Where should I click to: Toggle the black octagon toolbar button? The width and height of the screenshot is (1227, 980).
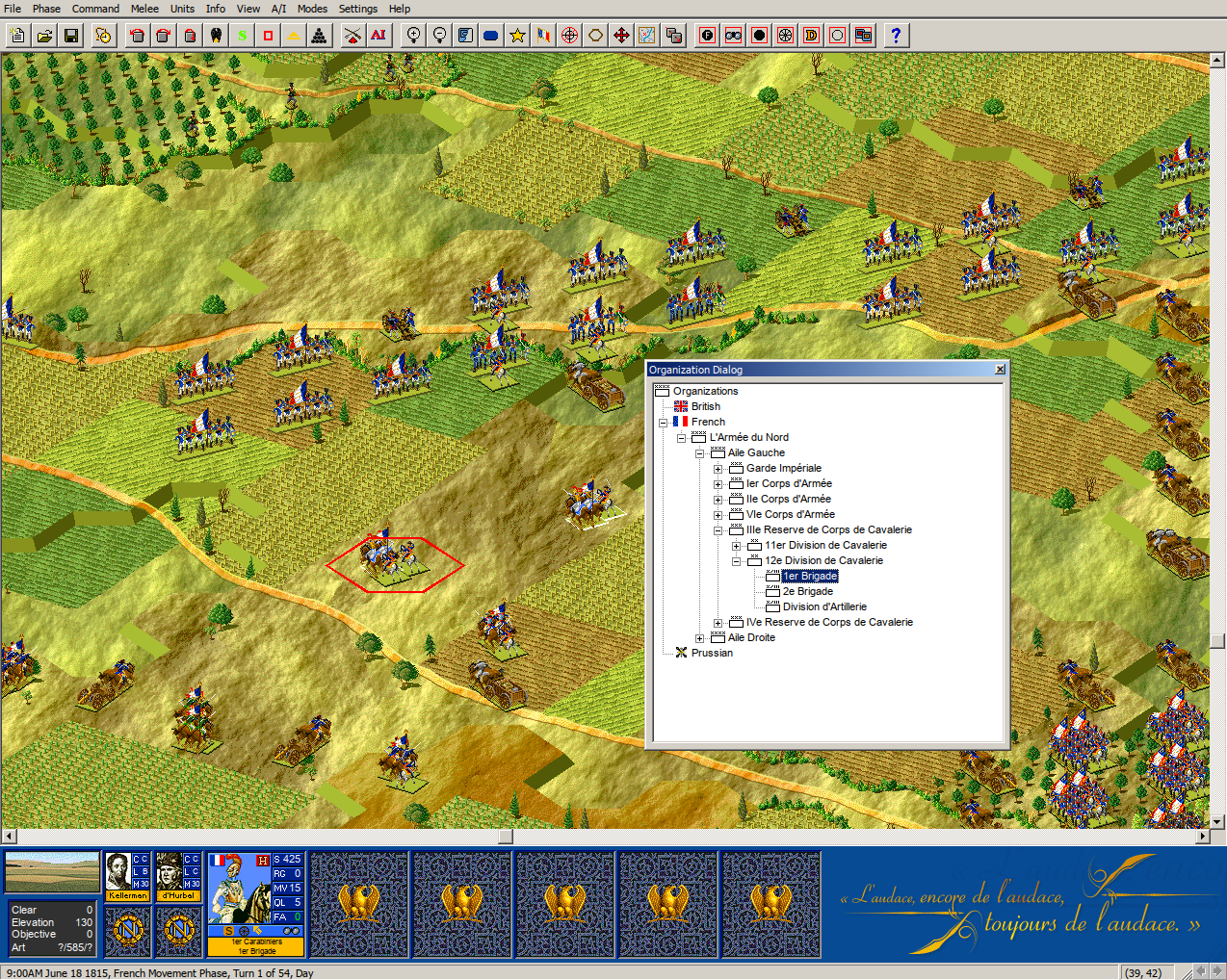(x=759, y=36)
